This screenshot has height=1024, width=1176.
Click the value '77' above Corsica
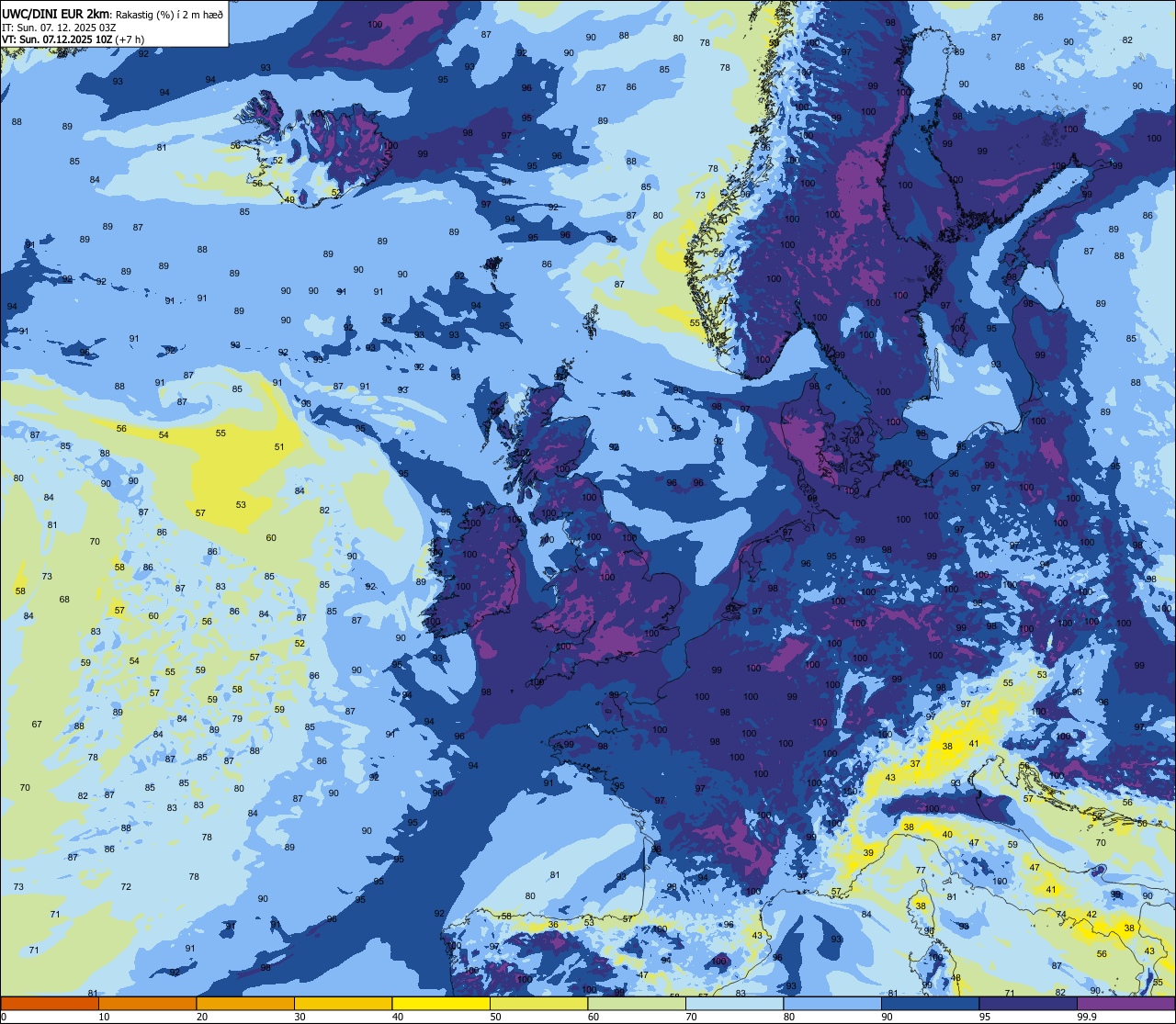pyautogui.click(x=920, y=870)
